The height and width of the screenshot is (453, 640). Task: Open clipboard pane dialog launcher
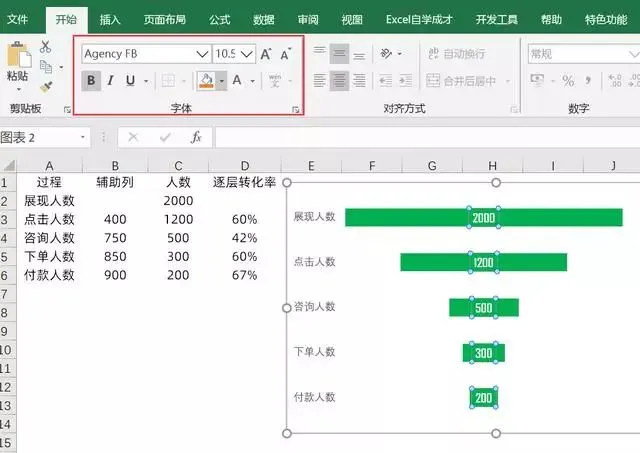[67, 109]
